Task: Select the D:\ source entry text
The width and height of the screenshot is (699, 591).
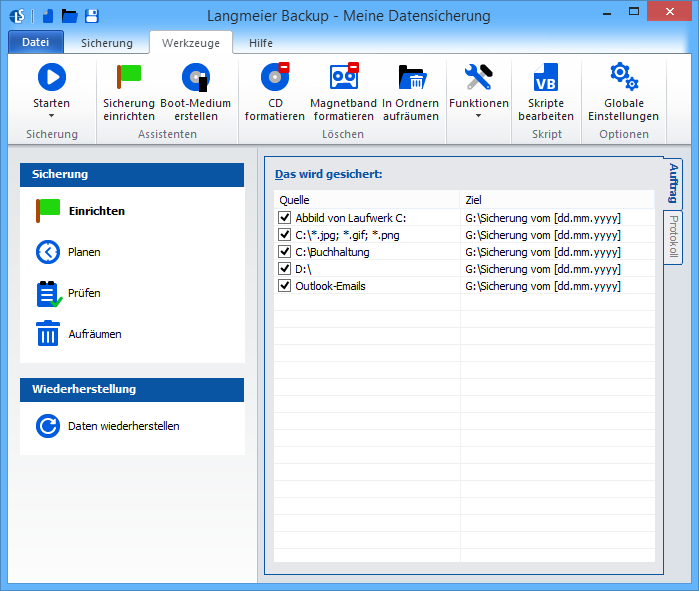Action: [303, 269]
